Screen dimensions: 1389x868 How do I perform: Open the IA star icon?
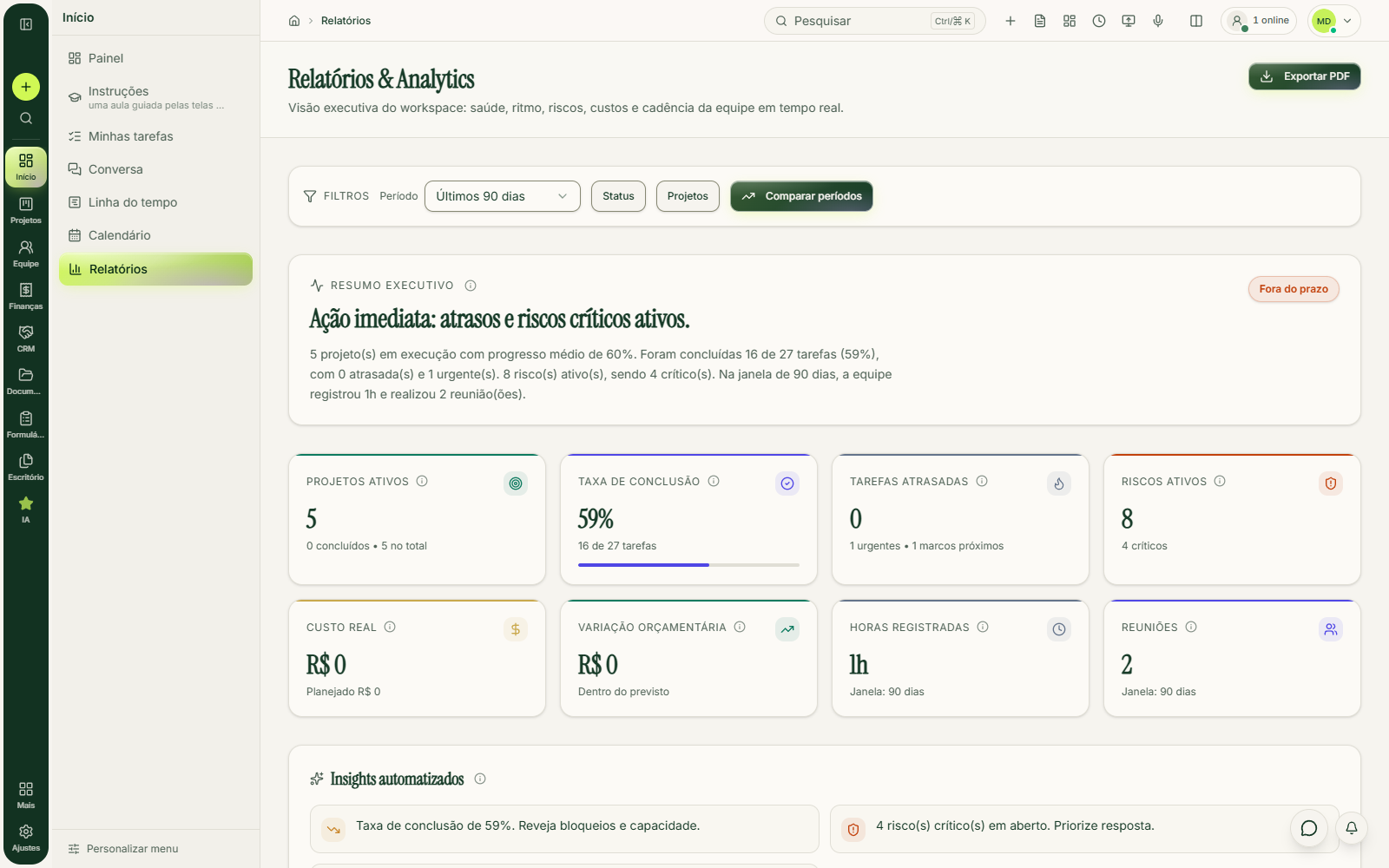point(26,509)
